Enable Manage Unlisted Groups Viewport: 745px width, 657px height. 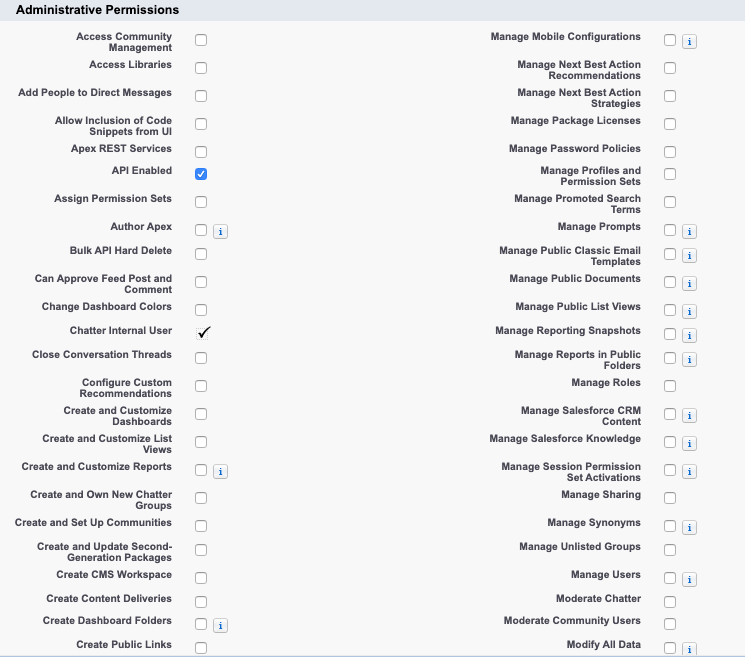670,550
